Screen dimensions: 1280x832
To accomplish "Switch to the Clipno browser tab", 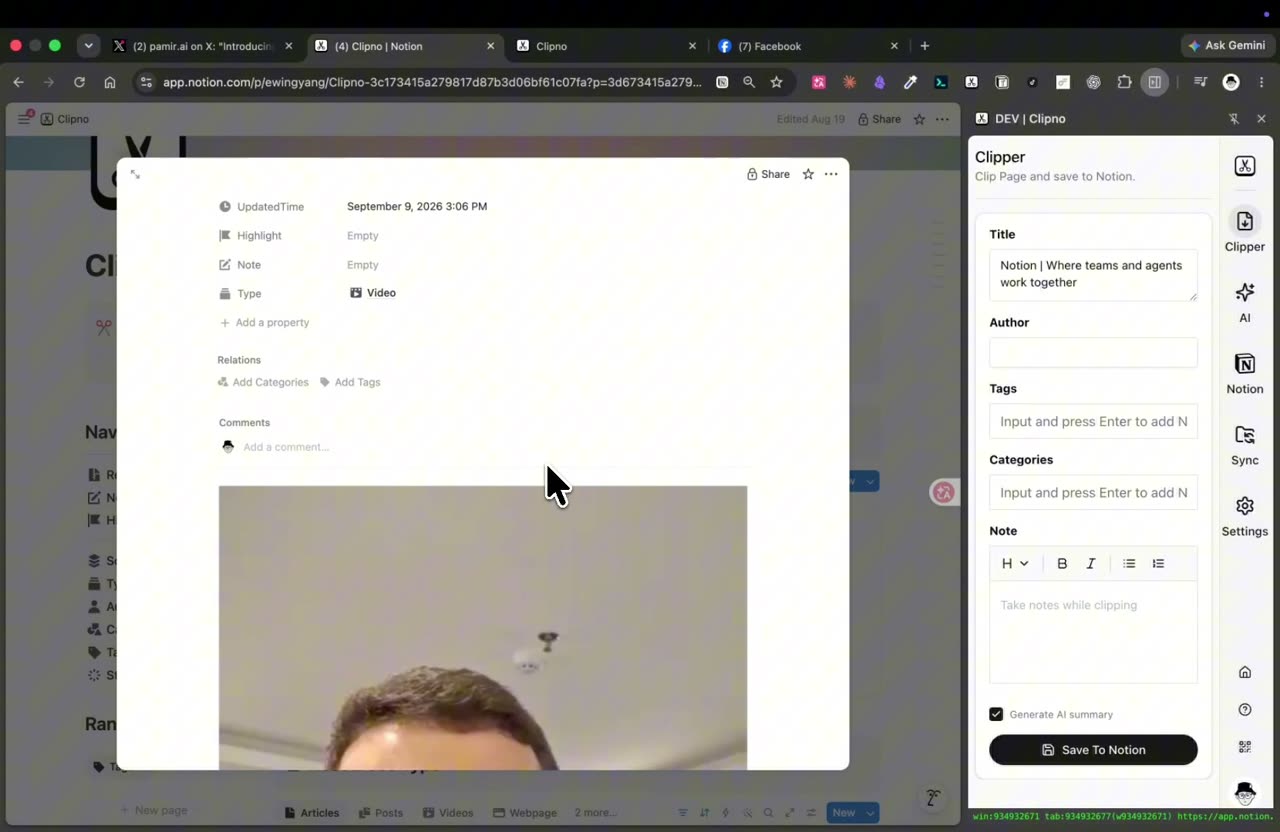I will point(606,46).
